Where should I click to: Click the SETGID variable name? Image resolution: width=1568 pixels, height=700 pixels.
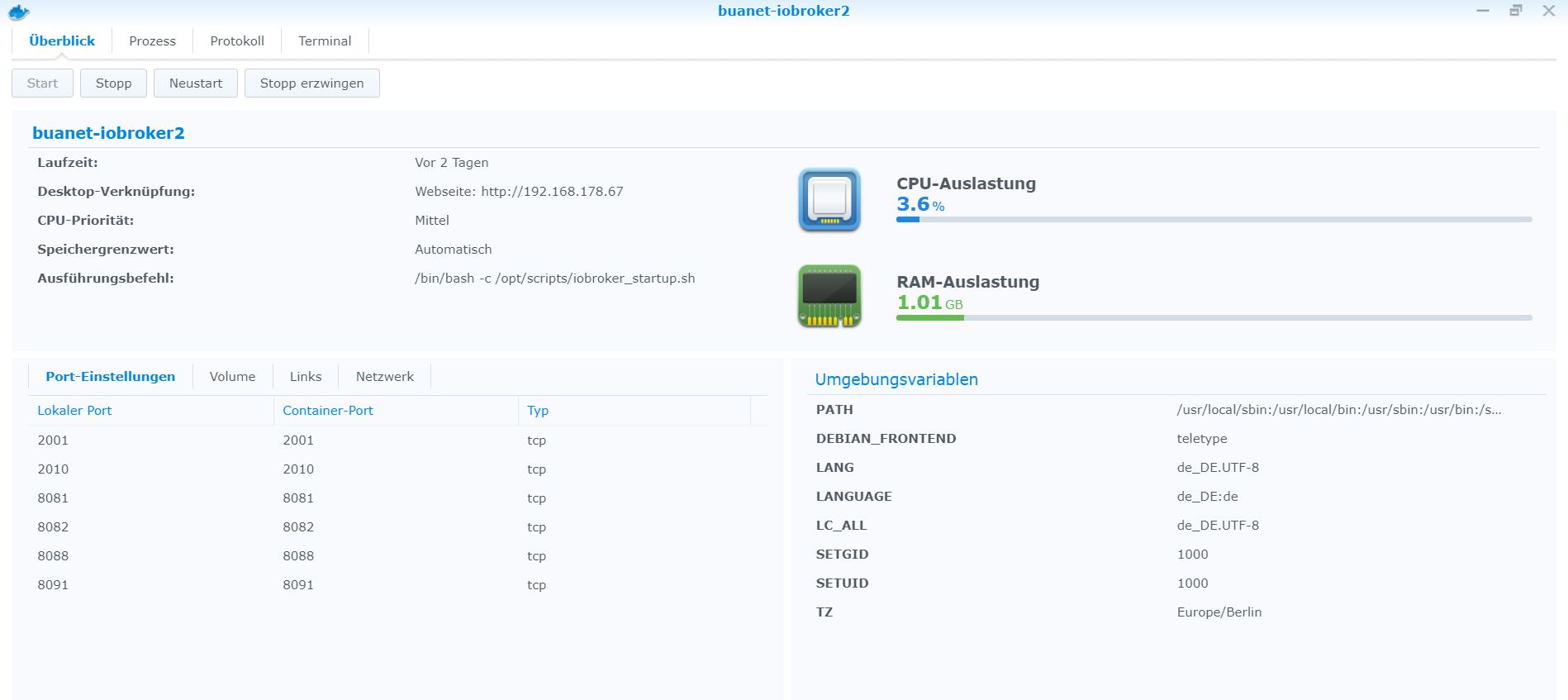[842, 554]
